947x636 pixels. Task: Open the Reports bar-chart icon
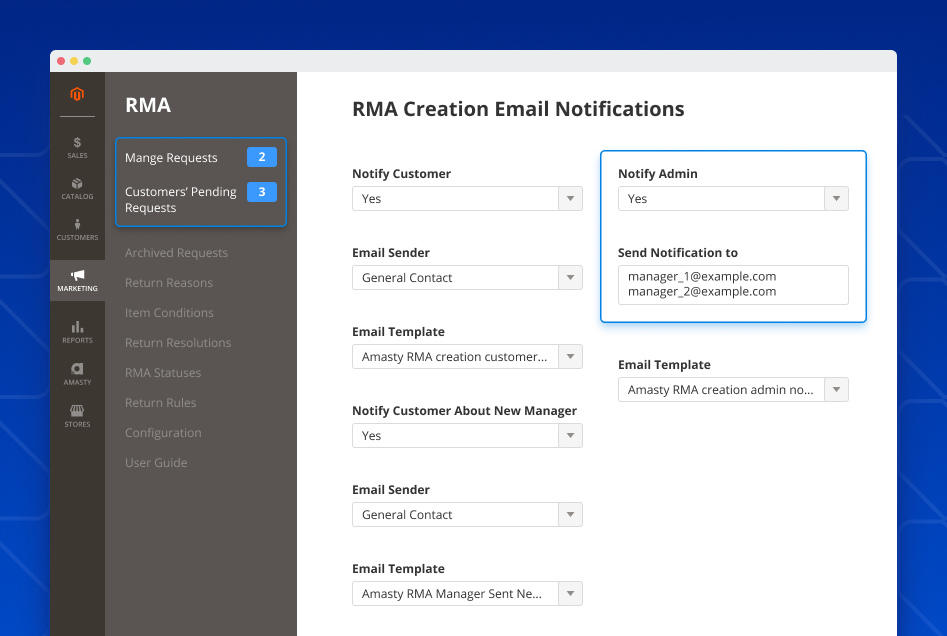click(77, 330)
